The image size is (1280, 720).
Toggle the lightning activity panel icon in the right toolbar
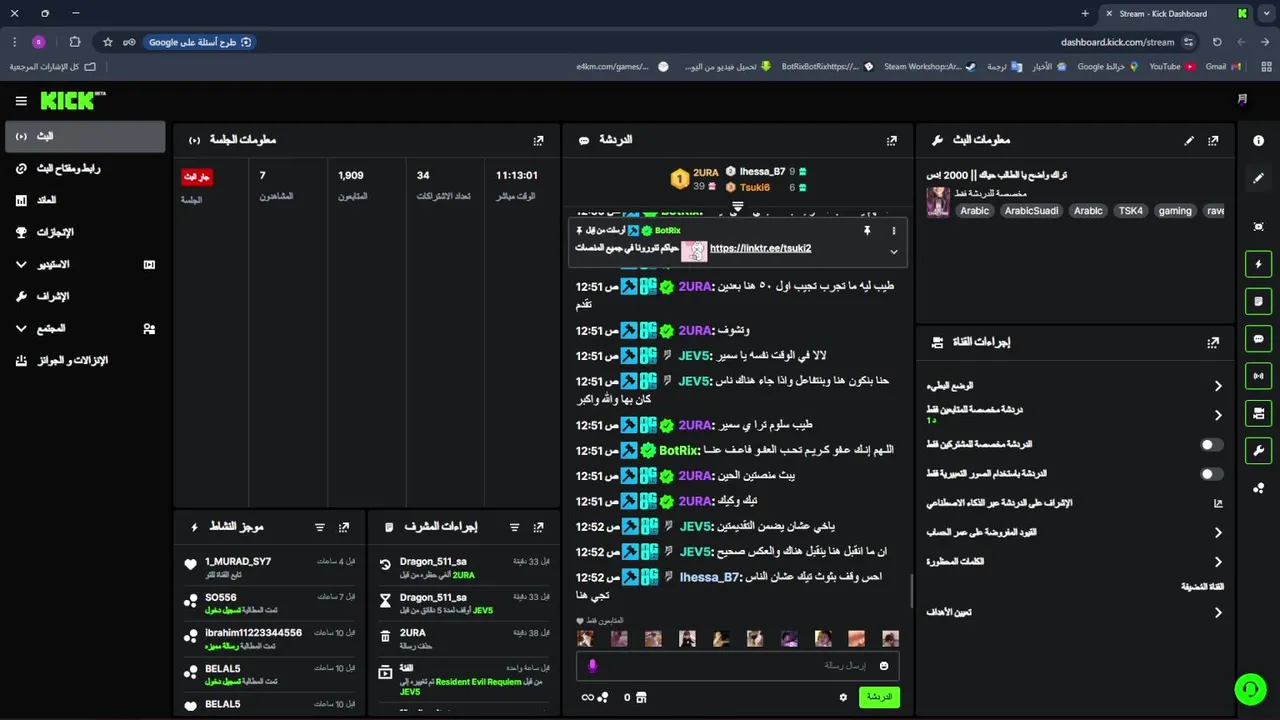pyautogui.click(x=1258, y=265)
